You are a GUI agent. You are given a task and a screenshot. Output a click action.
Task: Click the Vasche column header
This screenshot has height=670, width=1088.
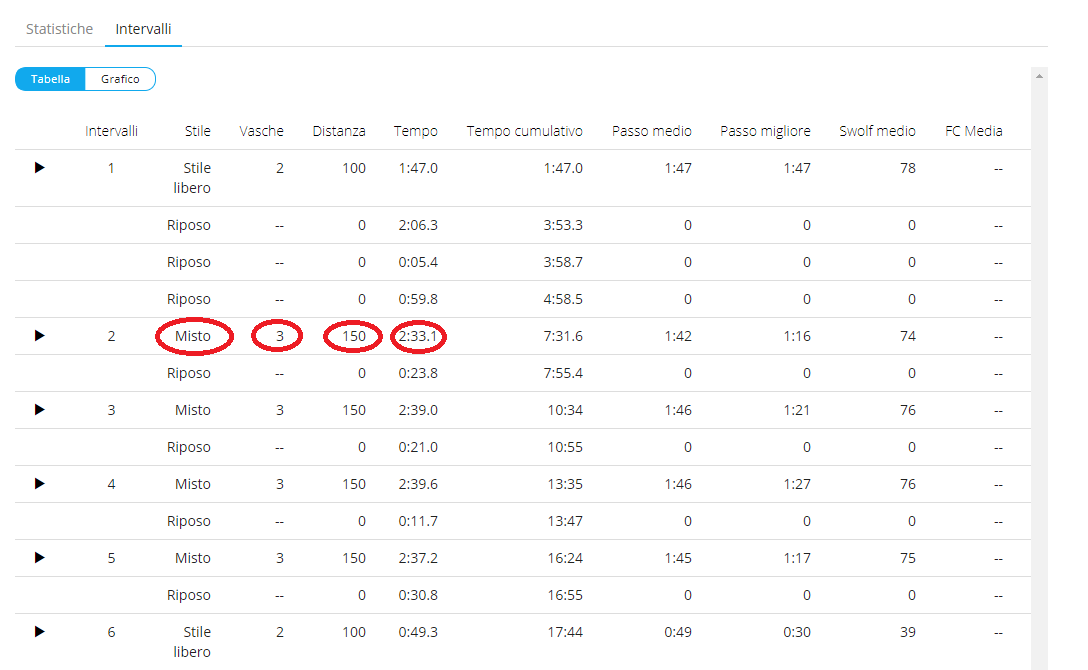261,131
